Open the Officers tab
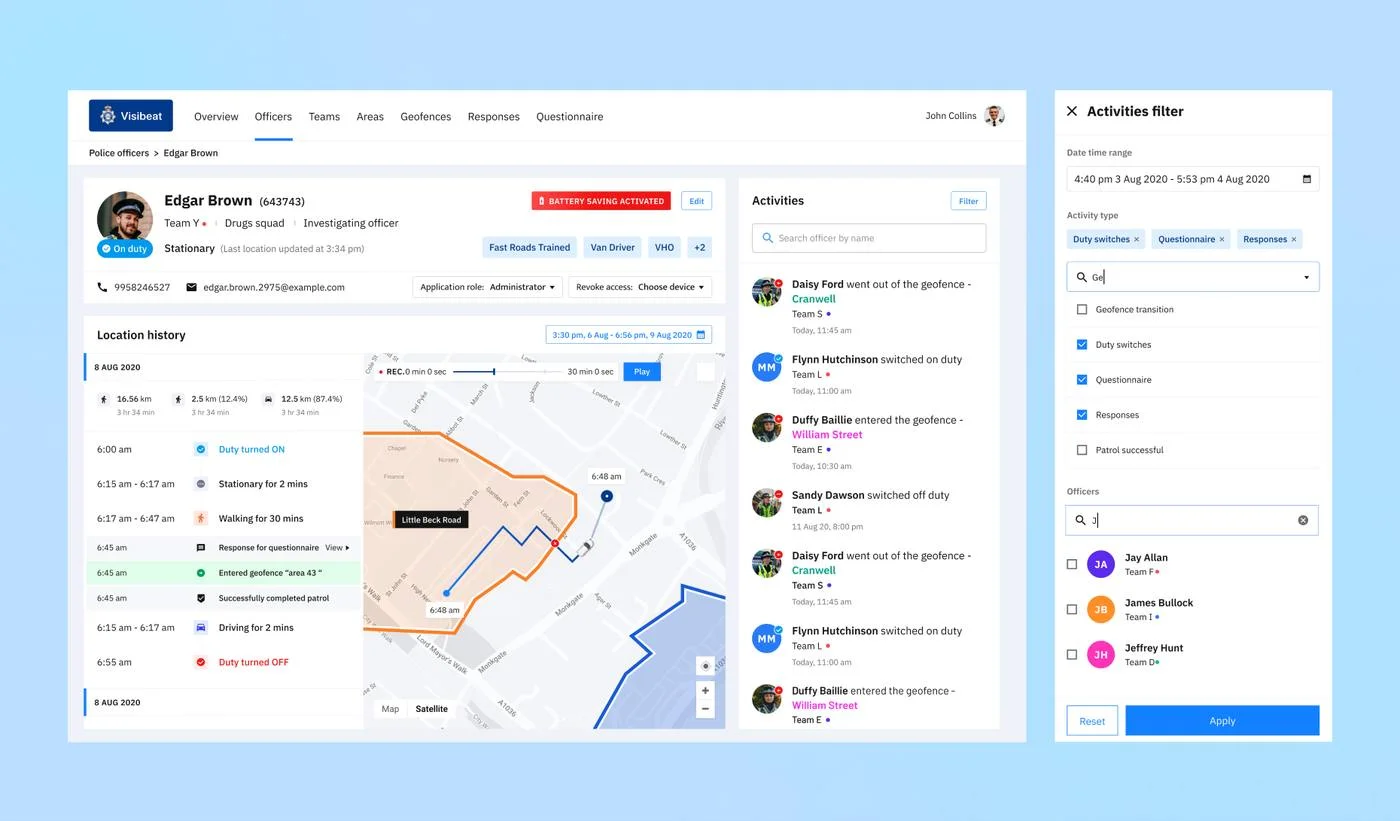Screen dimensions: 1400x821 [273, 117]
